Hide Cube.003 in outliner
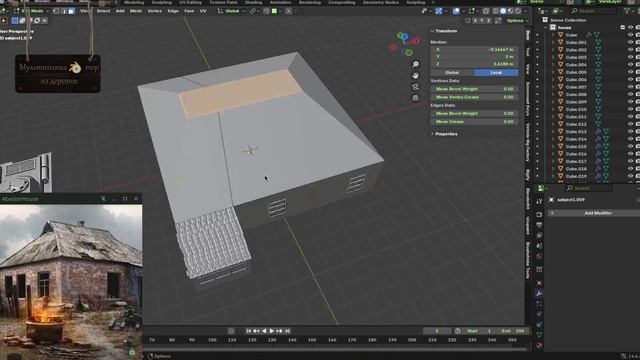 pos(631,57)
